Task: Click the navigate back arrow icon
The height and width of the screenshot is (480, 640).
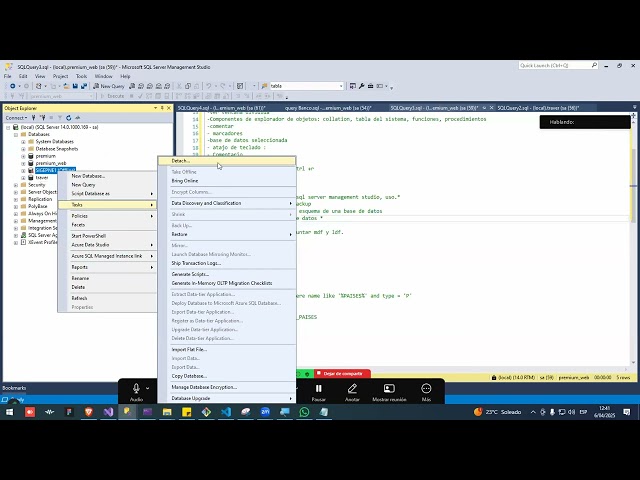Action: click(13, 86)
